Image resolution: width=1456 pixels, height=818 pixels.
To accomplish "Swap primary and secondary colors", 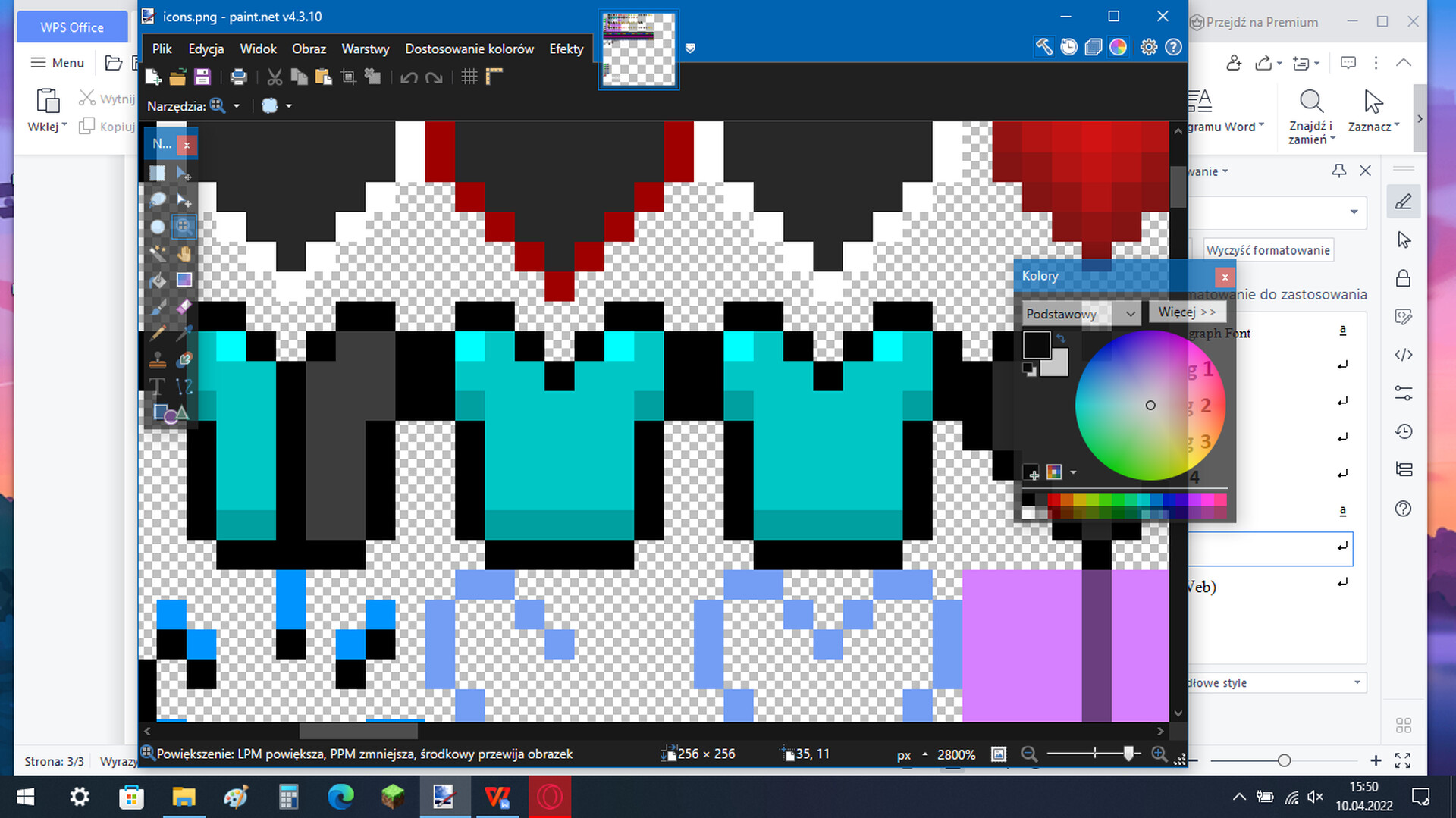I will pyautogui.click(x=1061, y=338).
